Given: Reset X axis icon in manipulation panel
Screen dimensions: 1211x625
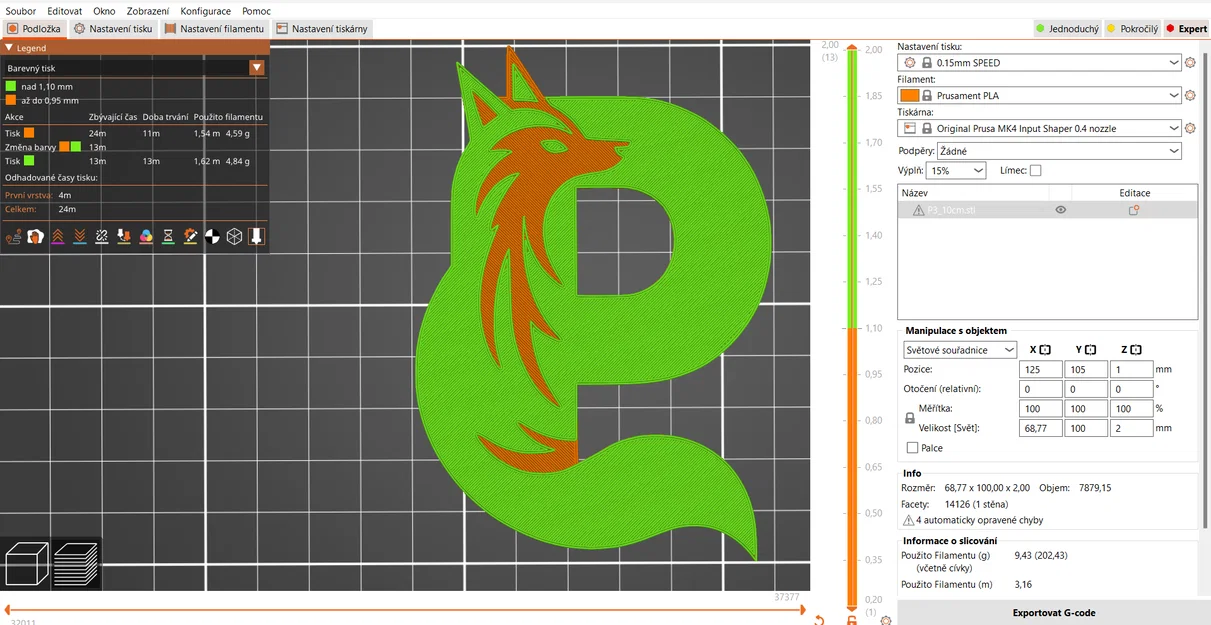Looking at the screenshot, I should [x=1045, y=350].
